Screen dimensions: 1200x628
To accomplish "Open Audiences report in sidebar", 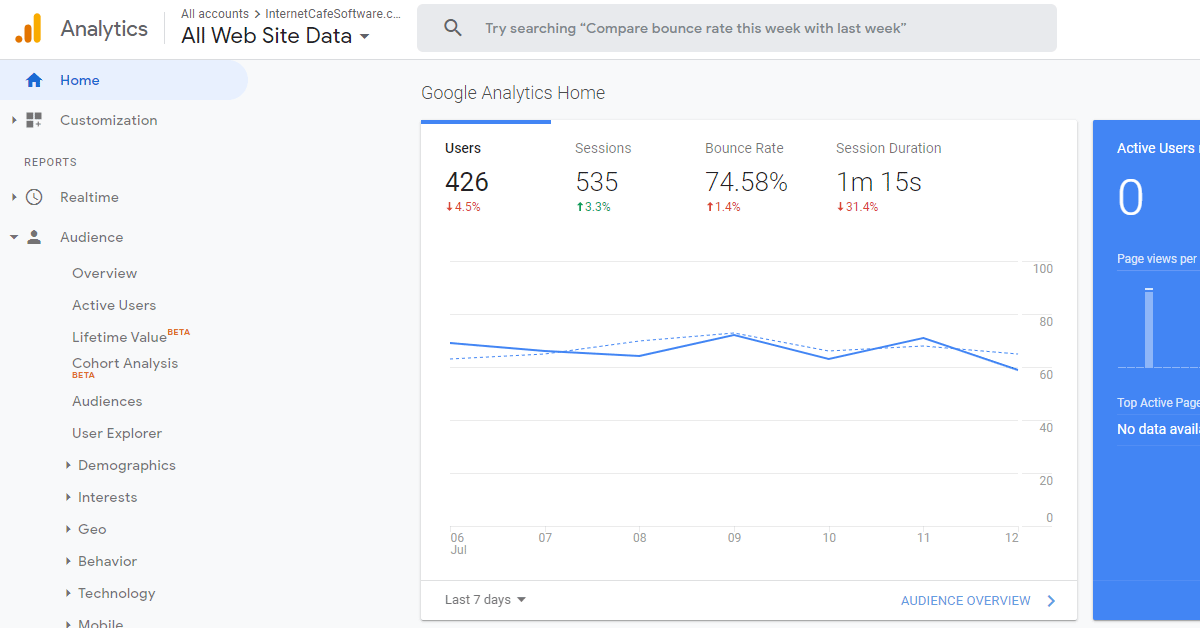I will 107,401.
